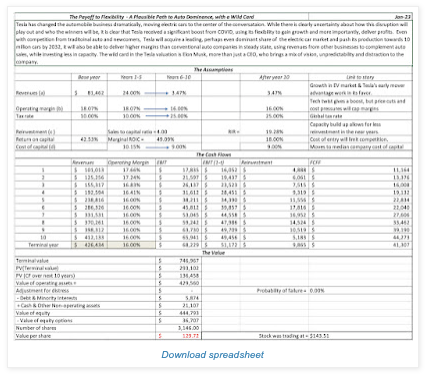The height and width of the screenshot is (379, 430).
Task: Select the '- Debt & Minority Interests' label
Action: point(47,298)
